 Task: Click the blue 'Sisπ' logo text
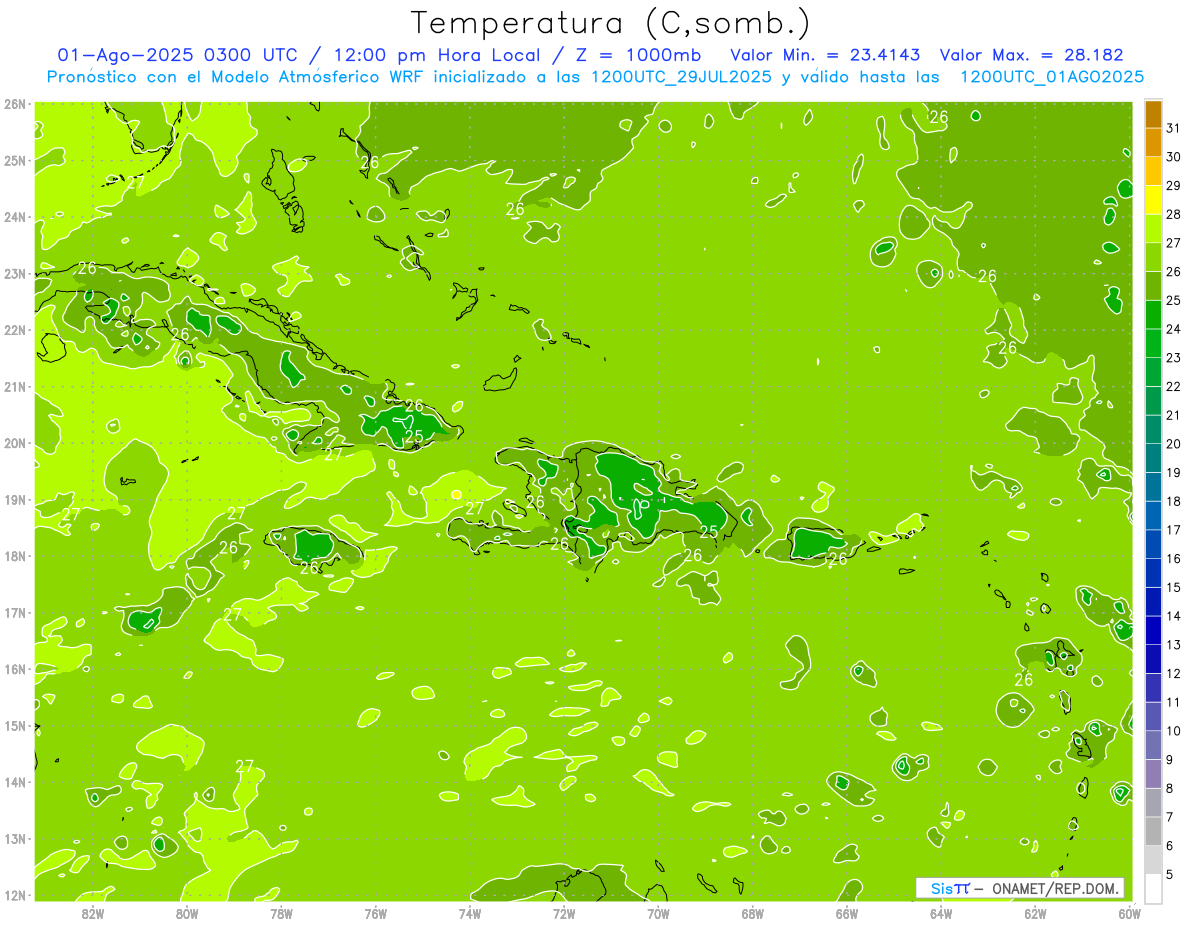[x=950, y=888]
